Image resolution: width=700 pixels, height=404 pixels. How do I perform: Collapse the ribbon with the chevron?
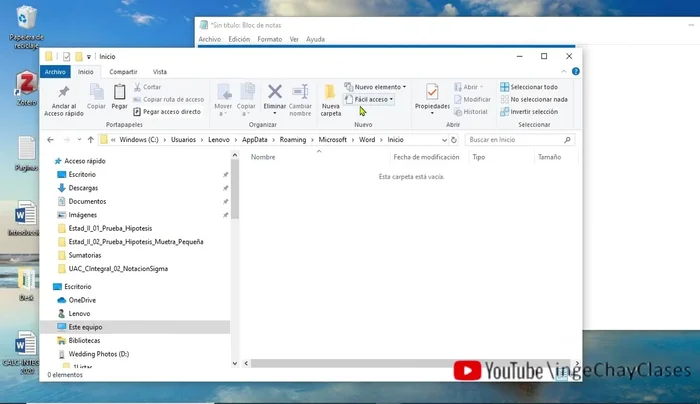pyautogui.click(x=563, y=71)
